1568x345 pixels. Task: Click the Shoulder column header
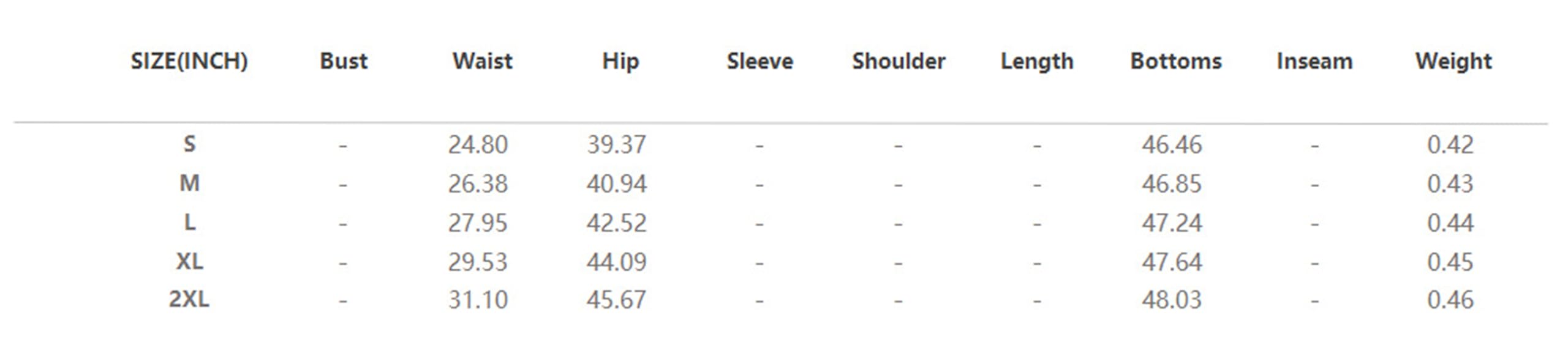899,61
